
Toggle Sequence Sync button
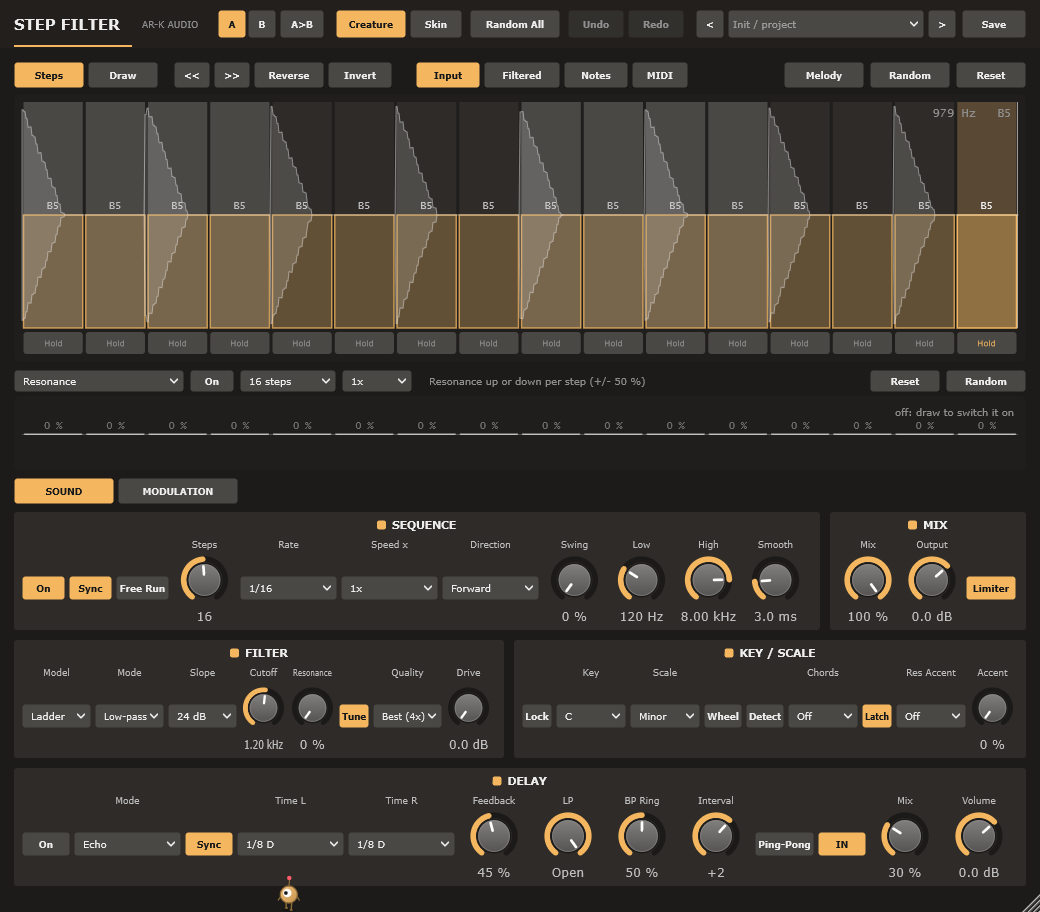(x=90, y=588)
